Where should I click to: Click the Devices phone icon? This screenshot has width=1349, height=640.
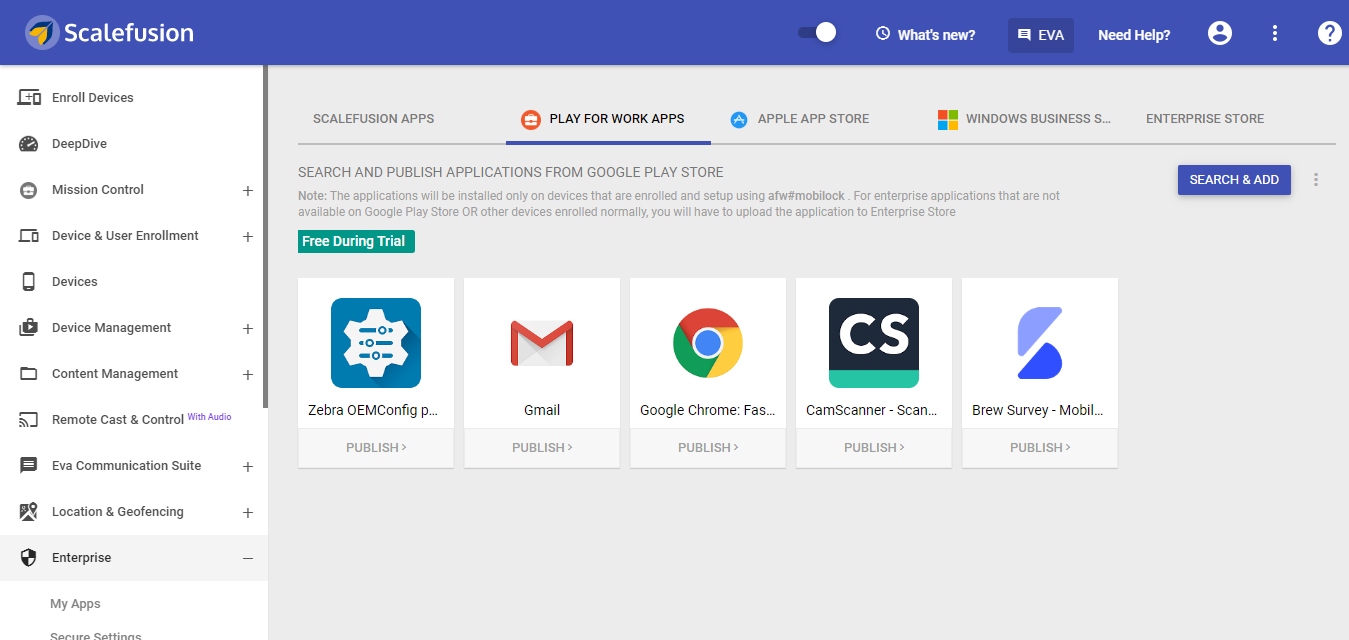[x=29, y=282]
